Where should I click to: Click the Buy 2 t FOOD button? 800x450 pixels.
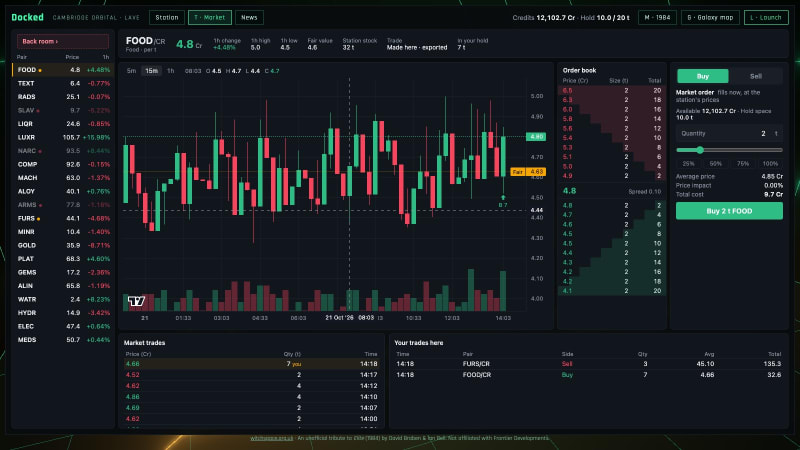point(729,211)
